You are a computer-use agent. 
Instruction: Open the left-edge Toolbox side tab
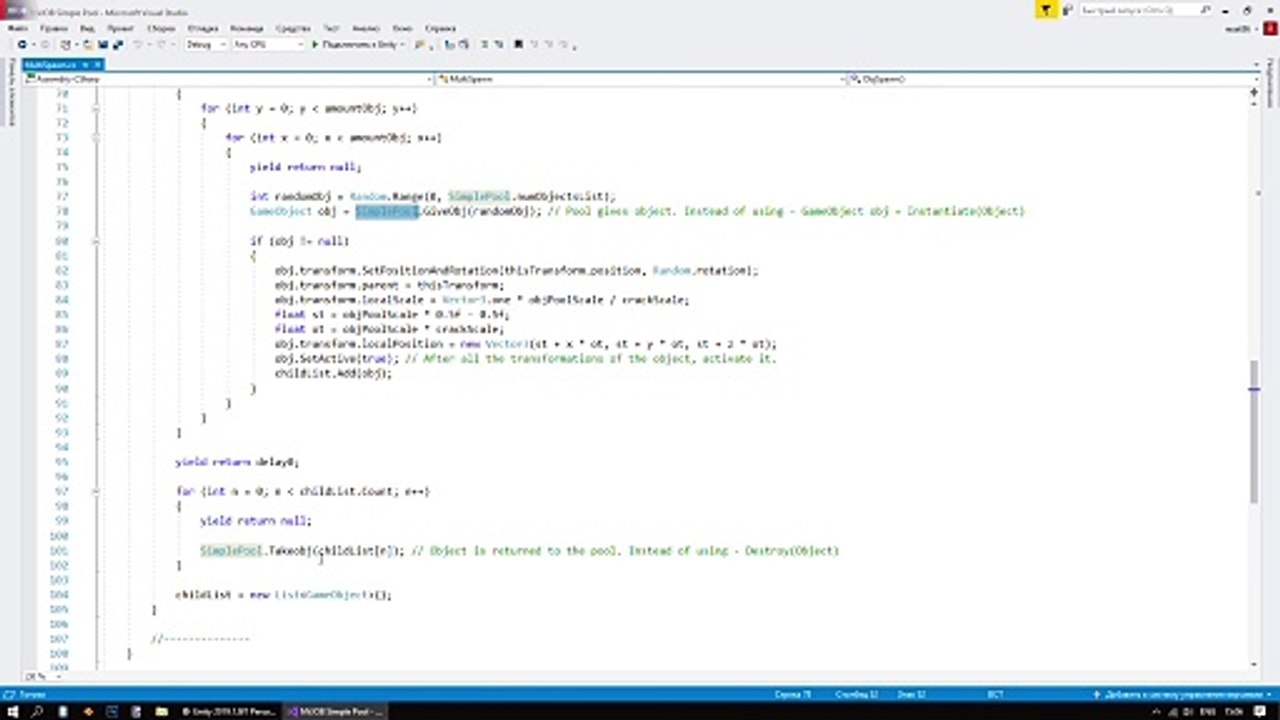[11, 93]
